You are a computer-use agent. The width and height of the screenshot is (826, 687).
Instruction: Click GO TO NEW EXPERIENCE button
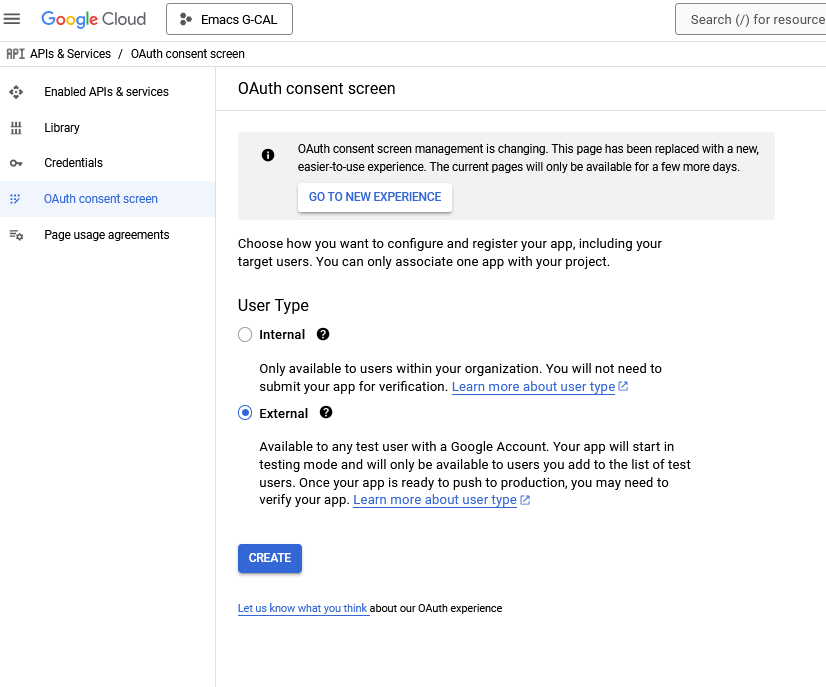(x=375, y=197)
